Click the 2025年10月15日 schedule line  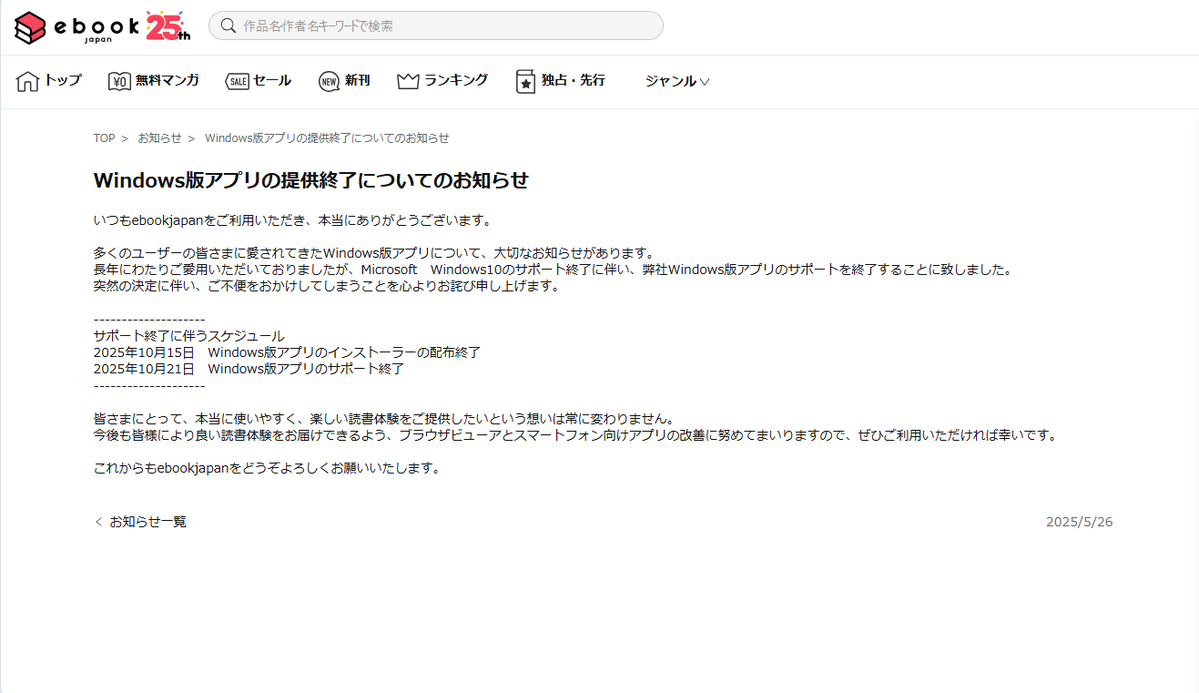point(287,353)
